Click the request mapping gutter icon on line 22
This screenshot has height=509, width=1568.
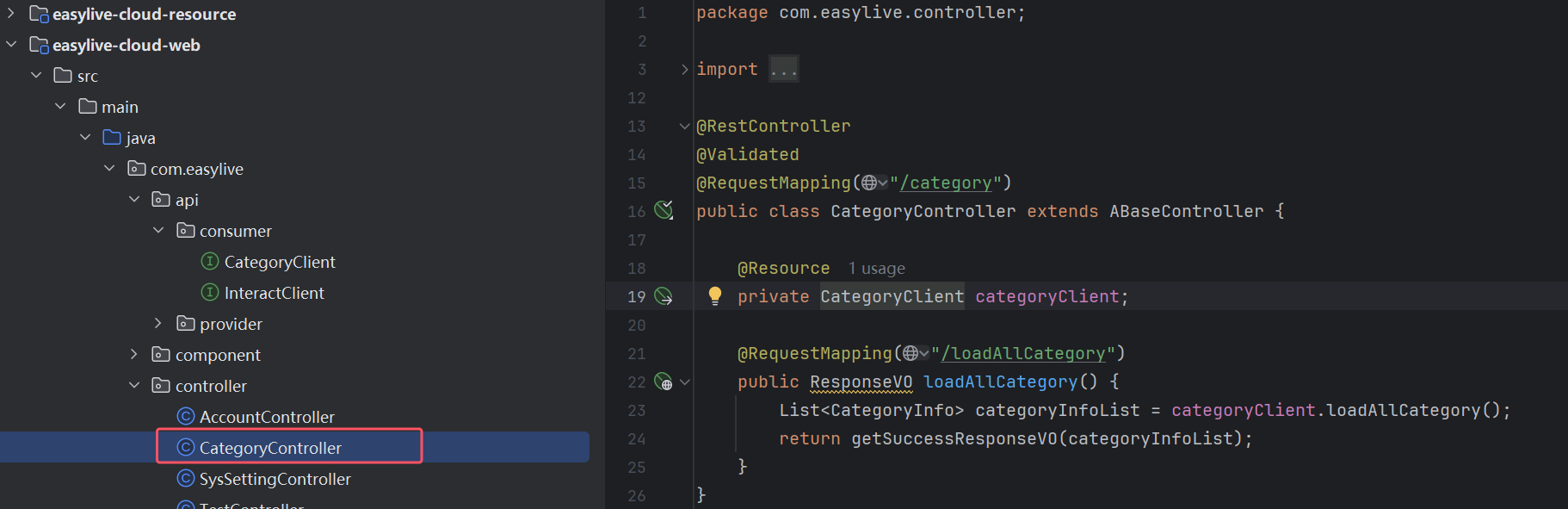click(664, 382)
